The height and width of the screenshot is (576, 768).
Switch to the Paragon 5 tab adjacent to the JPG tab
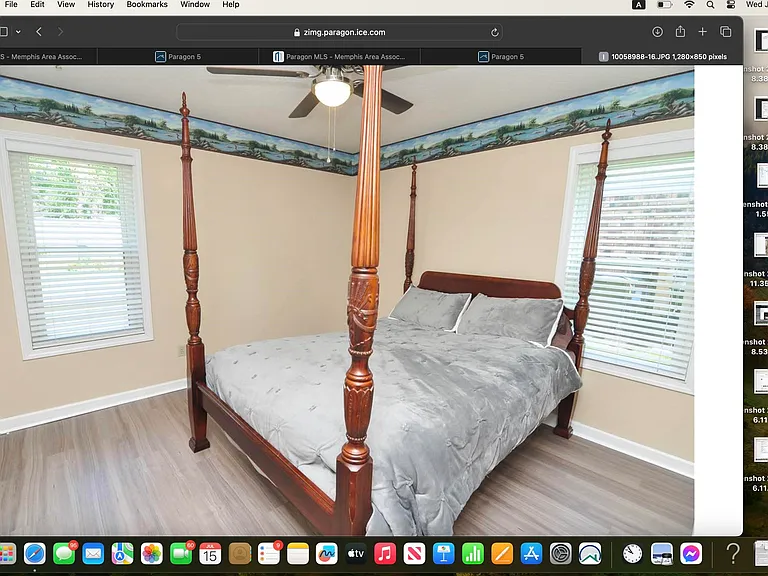pyautogui.click(x=501, y=57)
